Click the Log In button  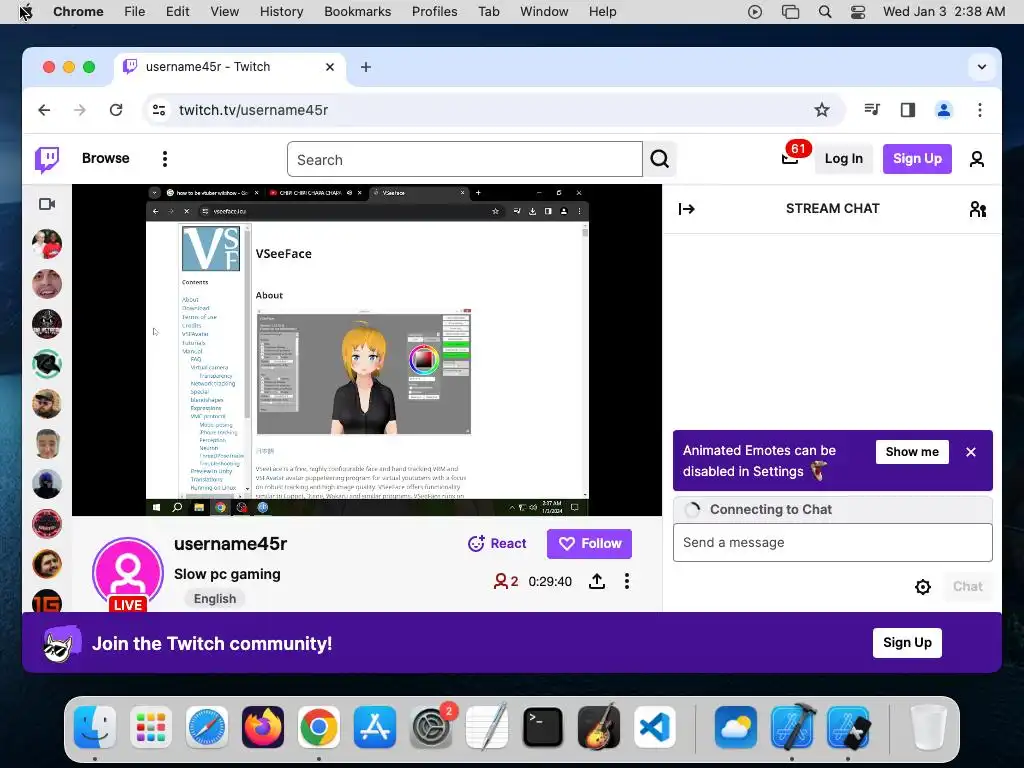tap(844, 159)
